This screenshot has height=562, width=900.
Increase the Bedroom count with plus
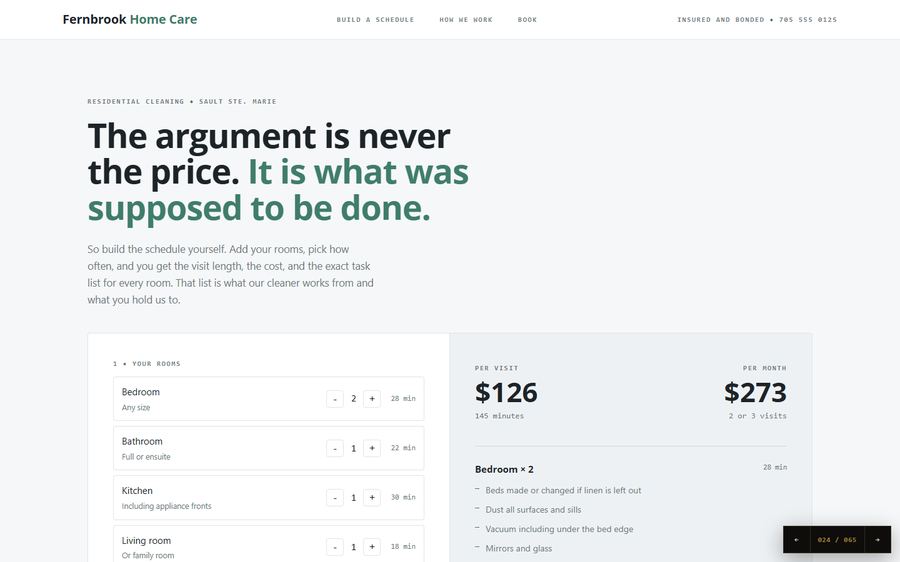(372, 398)
